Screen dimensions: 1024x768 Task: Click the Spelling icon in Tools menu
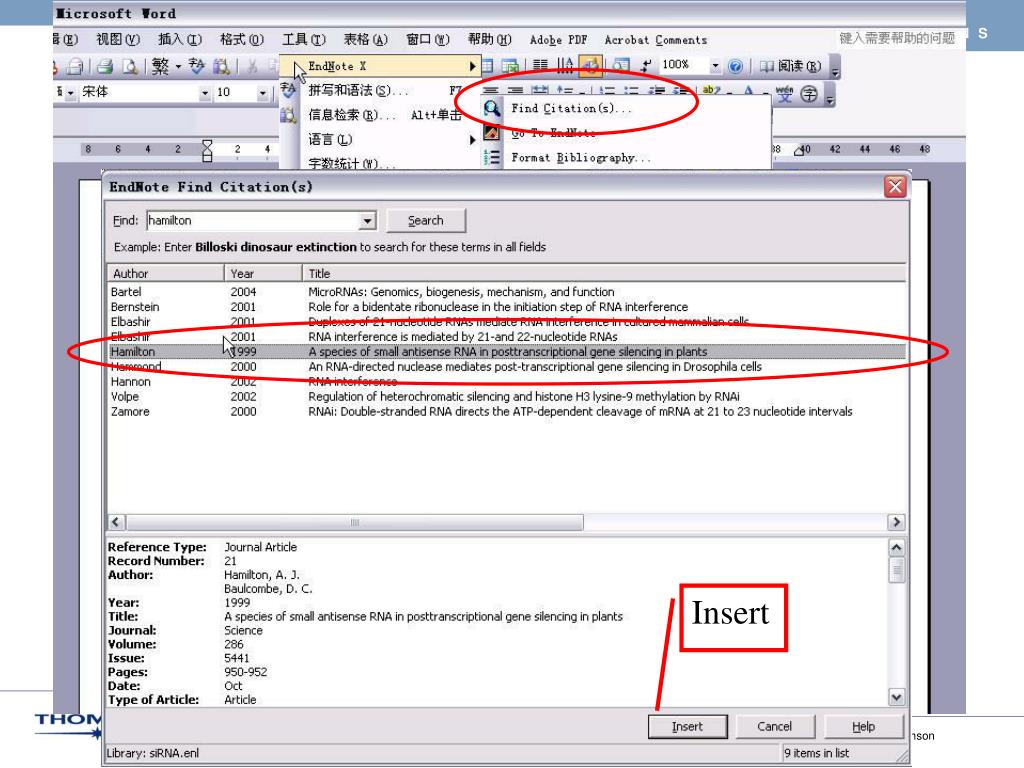point(288,90)
